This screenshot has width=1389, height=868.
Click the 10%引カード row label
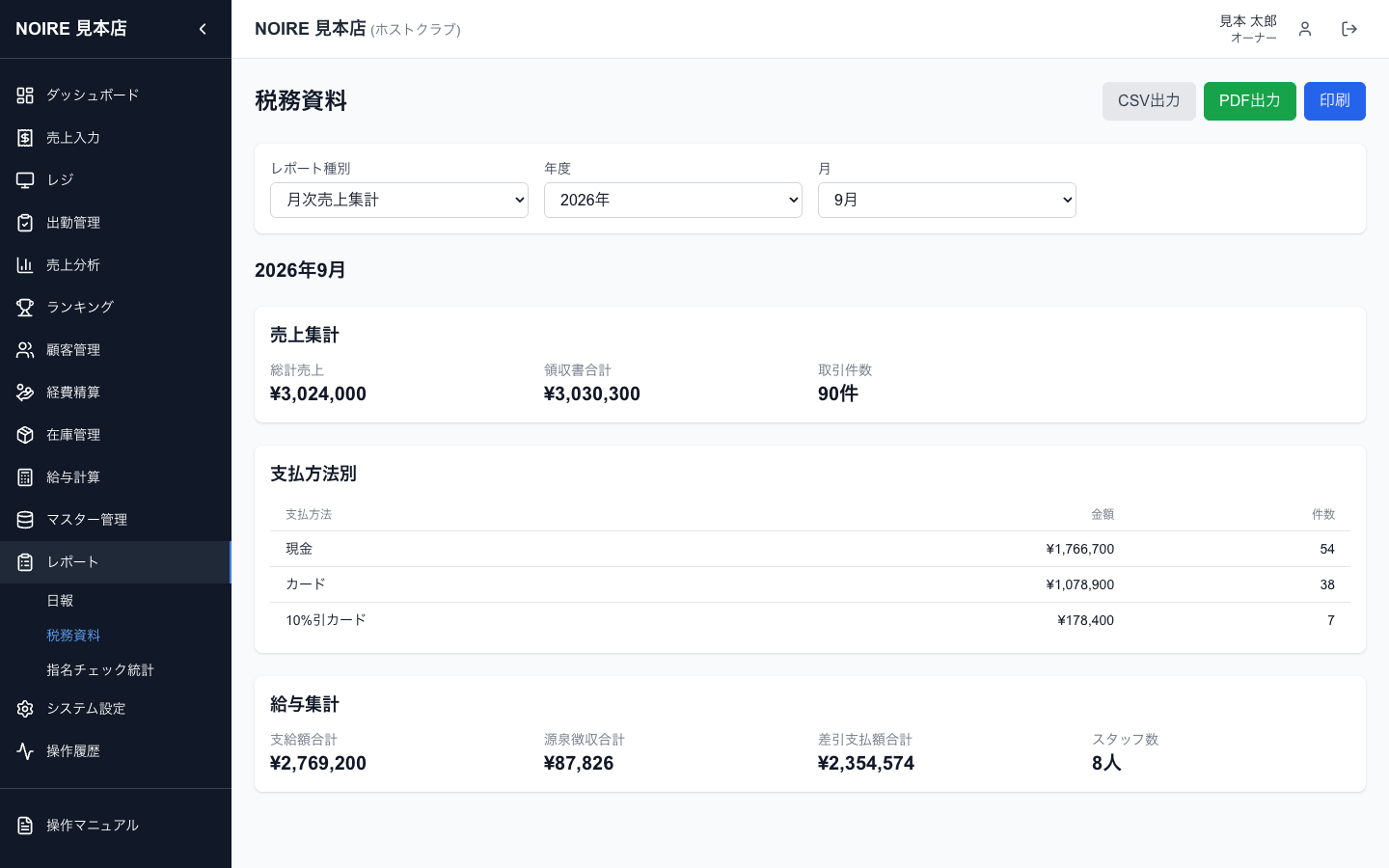pyautogui.click(x=326, y=620)
